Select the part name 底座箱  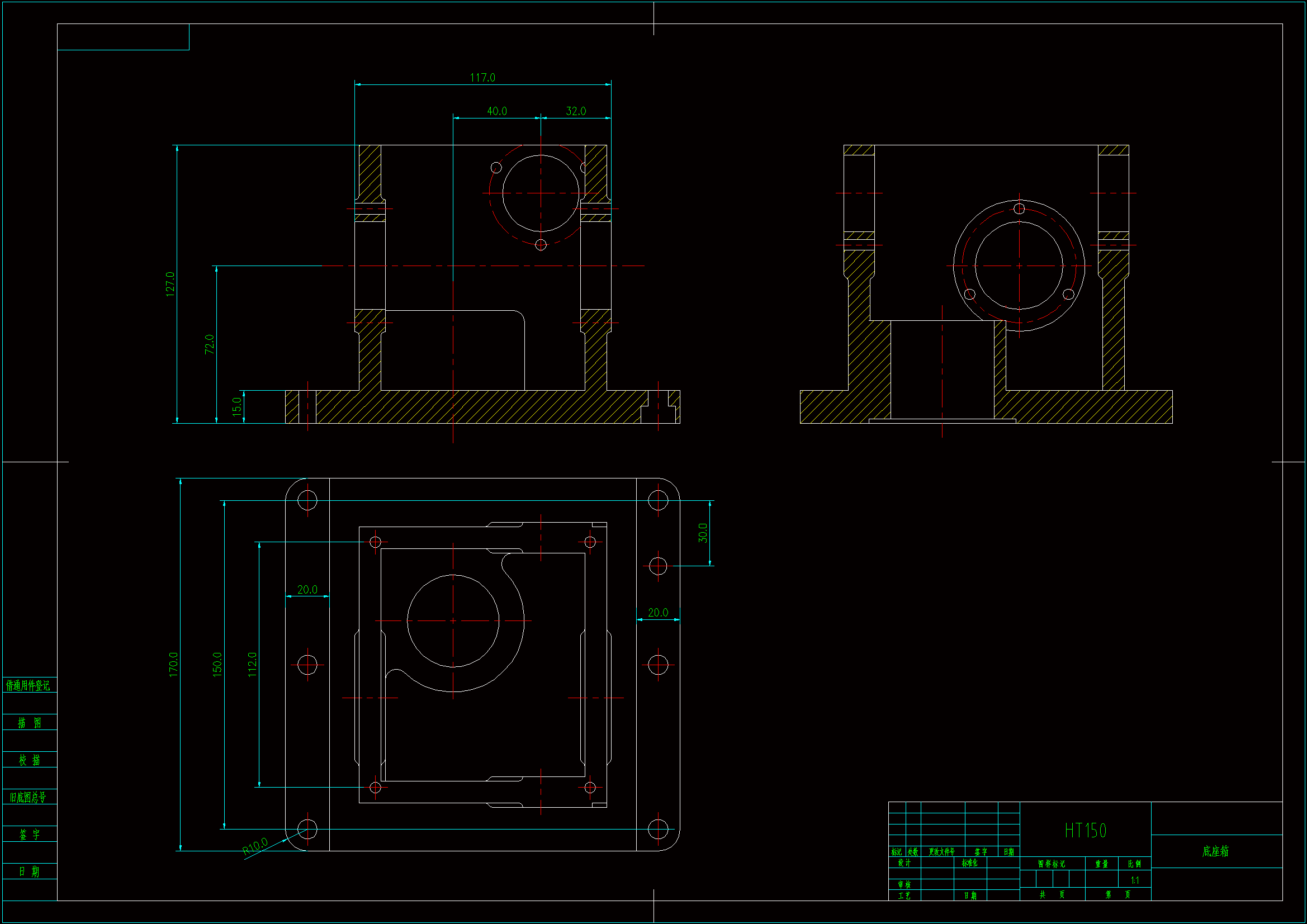[x=1215, y=851]
